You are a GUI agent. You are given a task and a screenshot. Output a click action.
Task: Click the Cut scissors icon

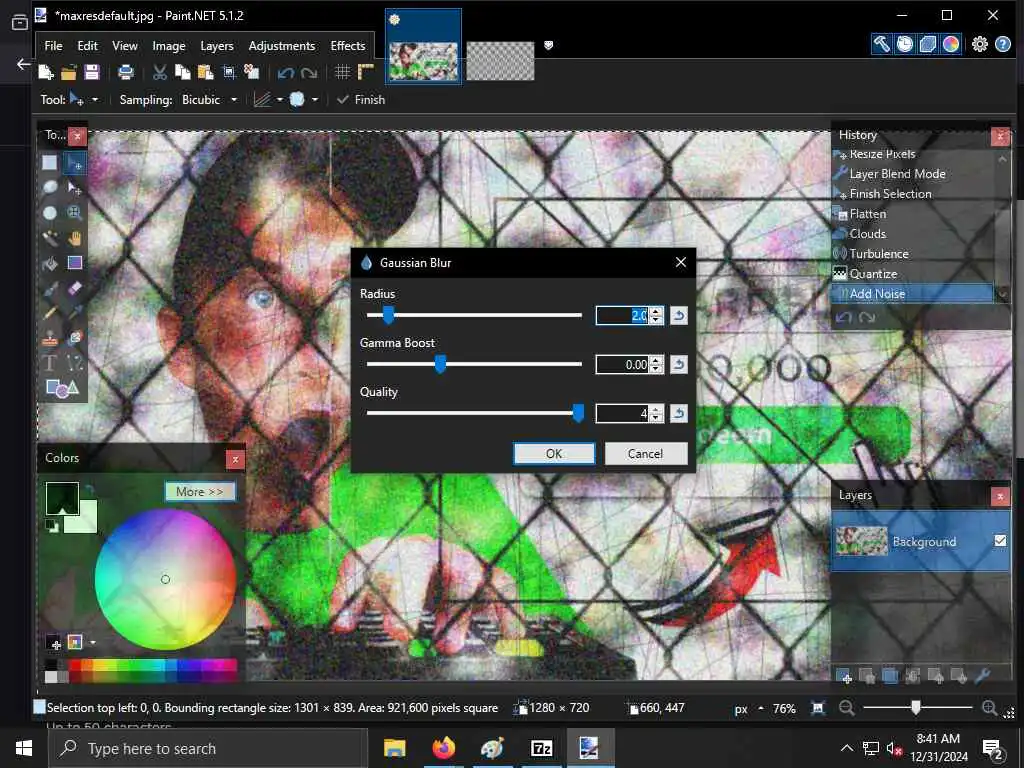[159, 72]
